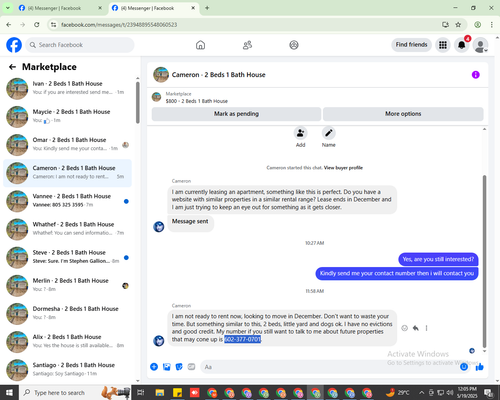Select the second Messenger tab
The image size is (500, 400).
point(153,8)
